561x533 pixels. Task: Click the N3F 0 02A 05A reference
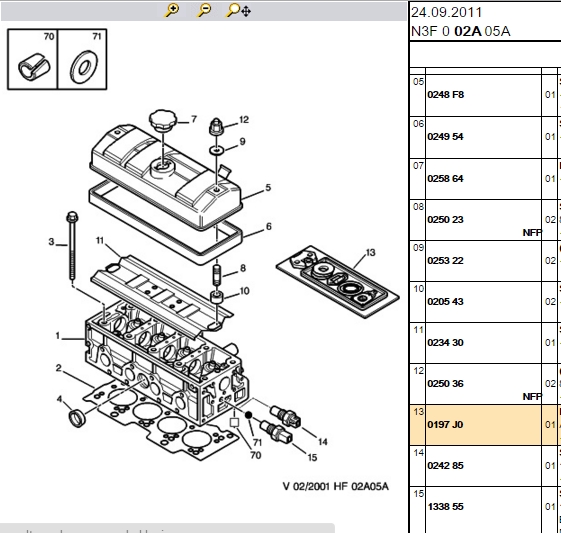pyautogui.click(x=461, y=31)
